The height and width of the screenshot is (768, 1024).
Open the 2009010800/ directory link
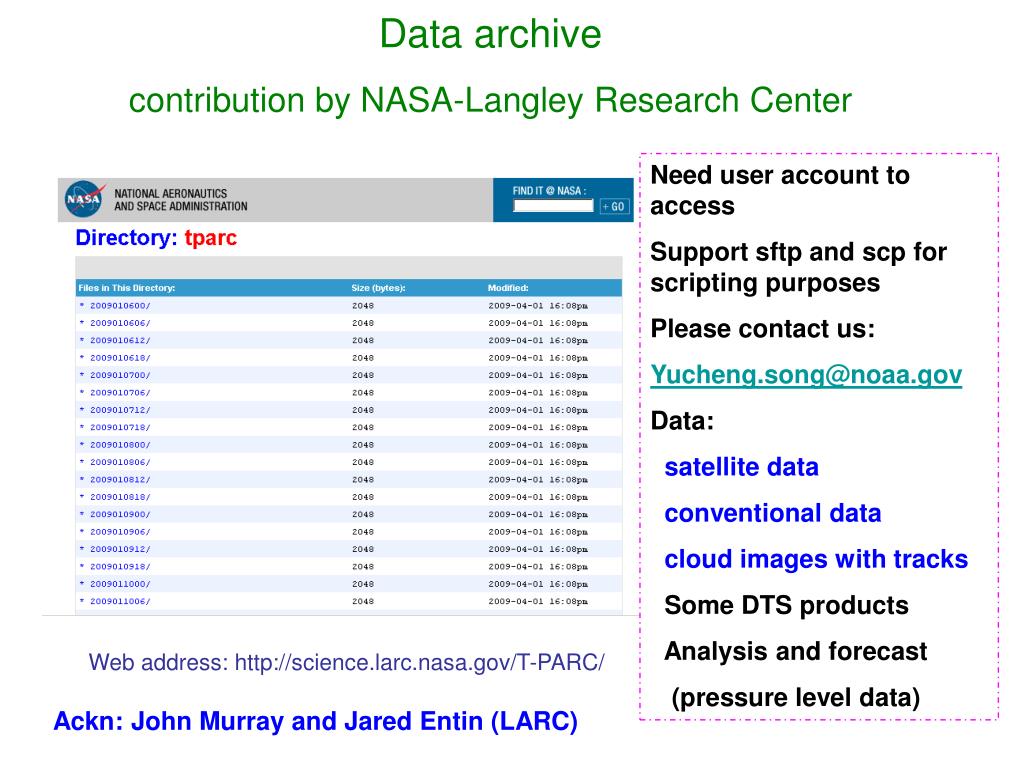click(x=120, y=445)
